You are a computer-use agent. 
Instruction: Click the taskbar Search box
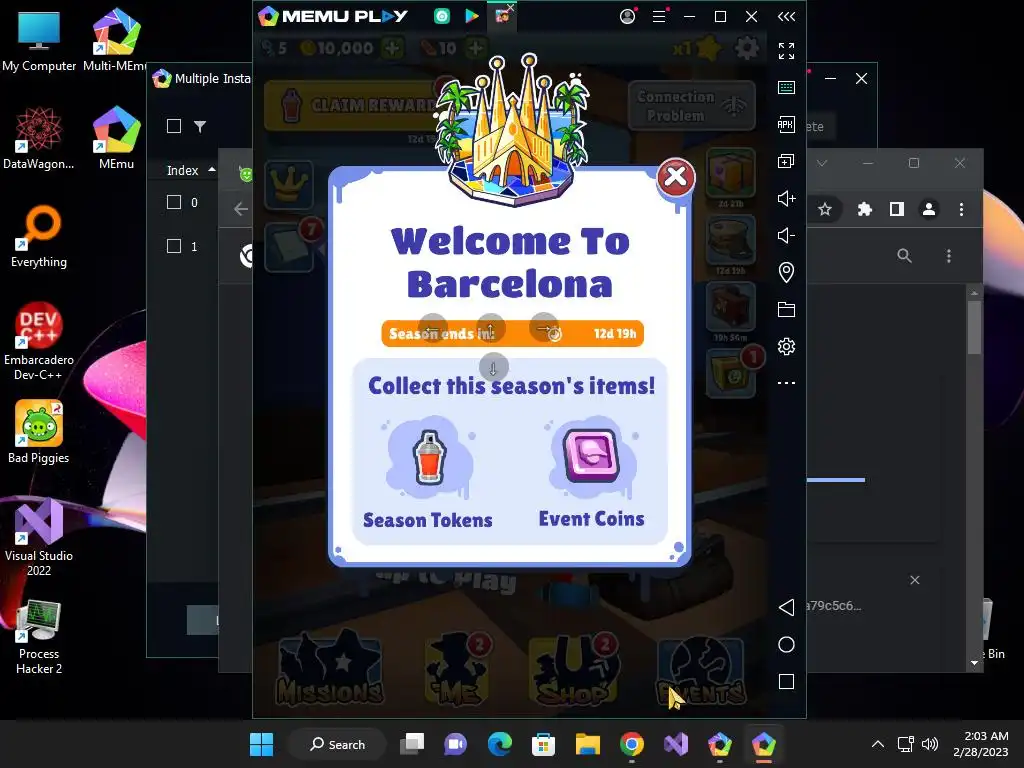(x=338, y=744)
